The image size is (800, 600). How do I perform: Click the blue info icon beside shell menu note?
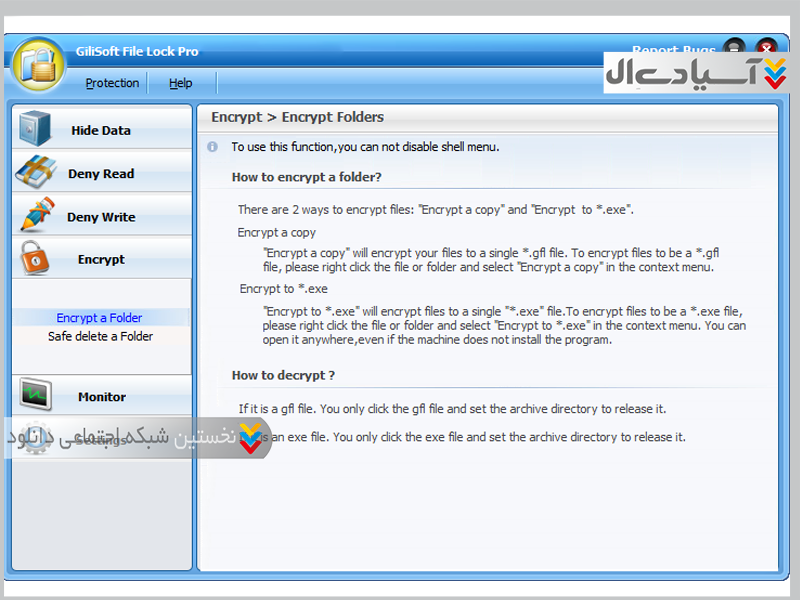tap(212, 147)
